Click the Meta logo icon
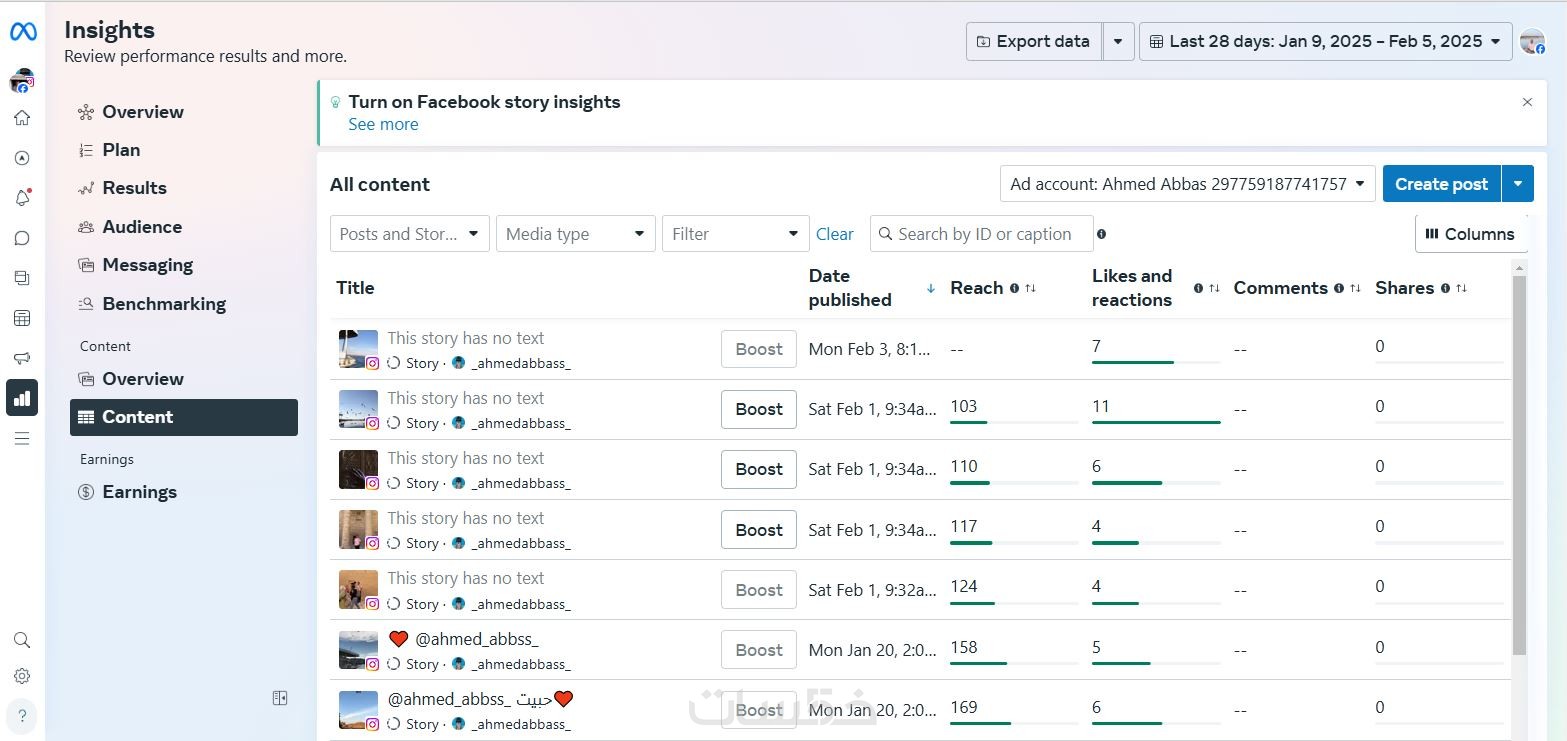1567x741 pixels. tap(23, 32)
